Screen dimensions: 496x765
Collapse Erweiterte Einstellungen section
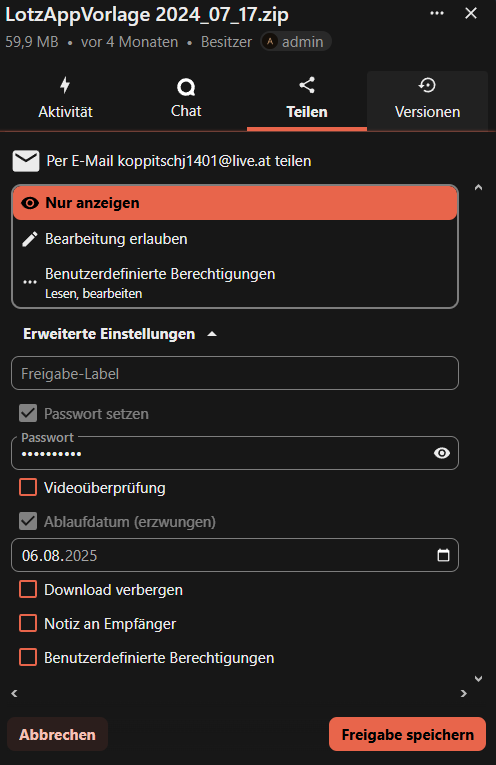point(119,334)
